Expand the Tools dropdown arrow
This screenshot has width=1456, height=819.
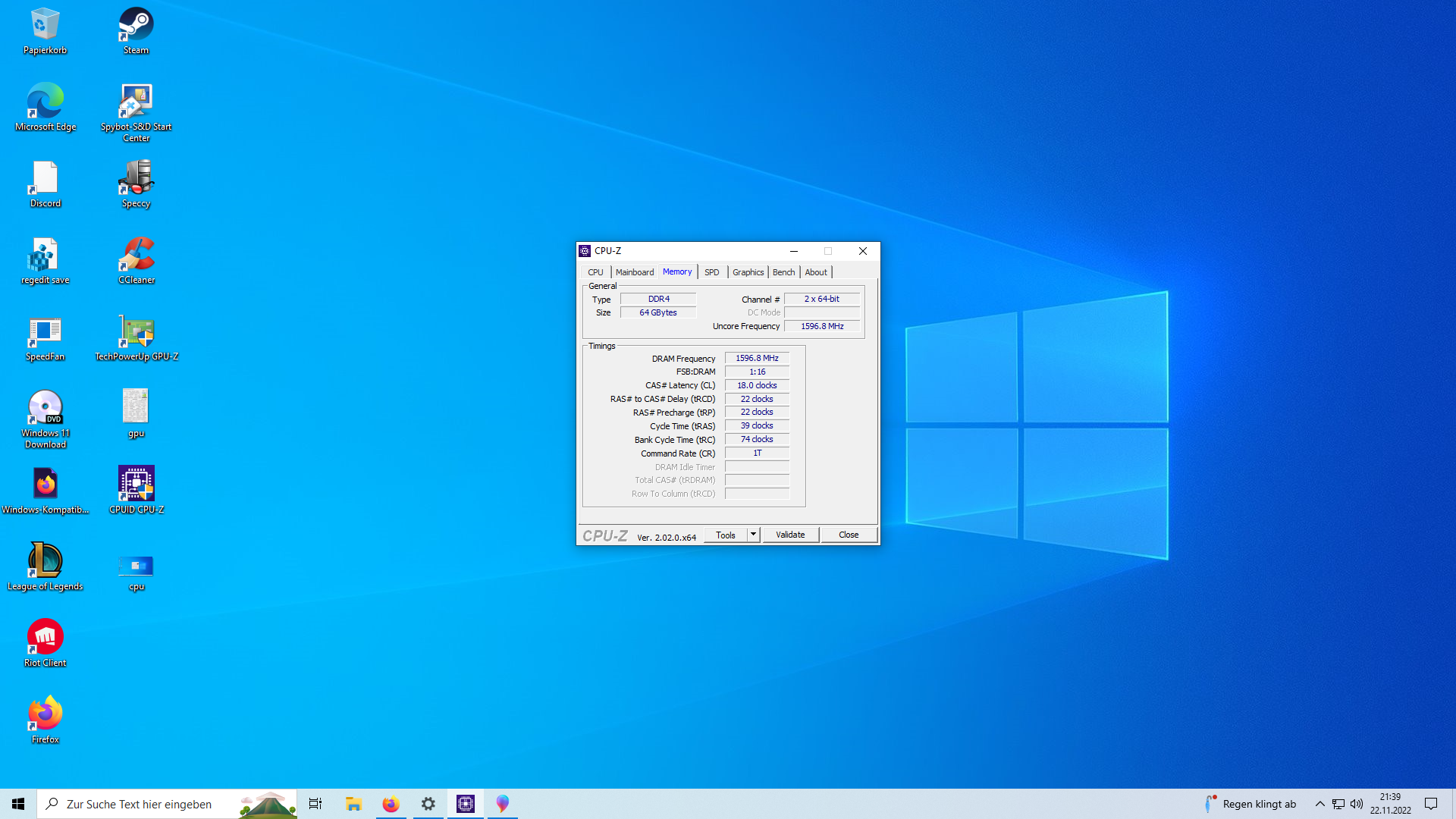(753, 535)
